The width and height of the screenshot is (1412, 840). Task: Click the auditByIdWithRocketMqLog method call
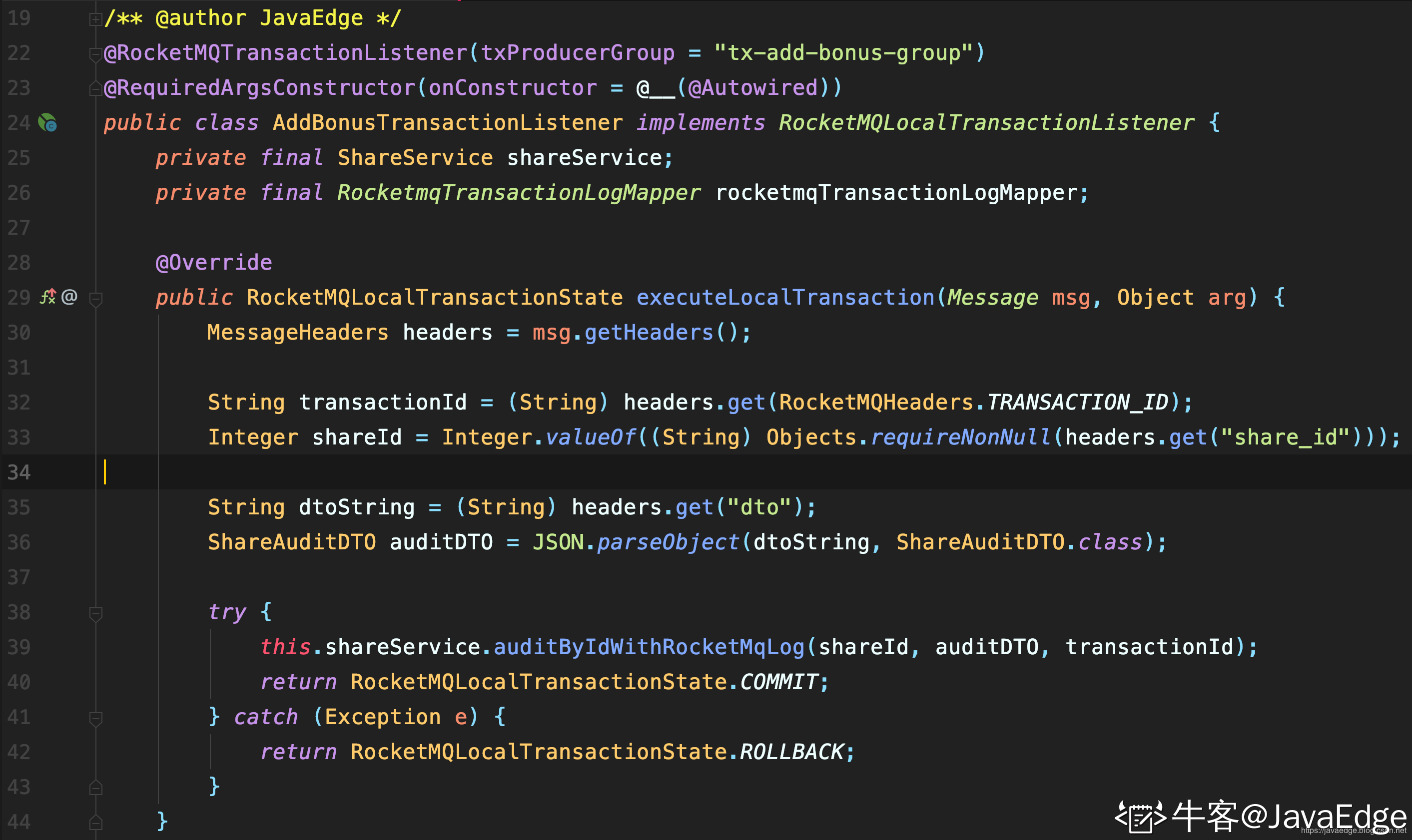tap(649, 647)
